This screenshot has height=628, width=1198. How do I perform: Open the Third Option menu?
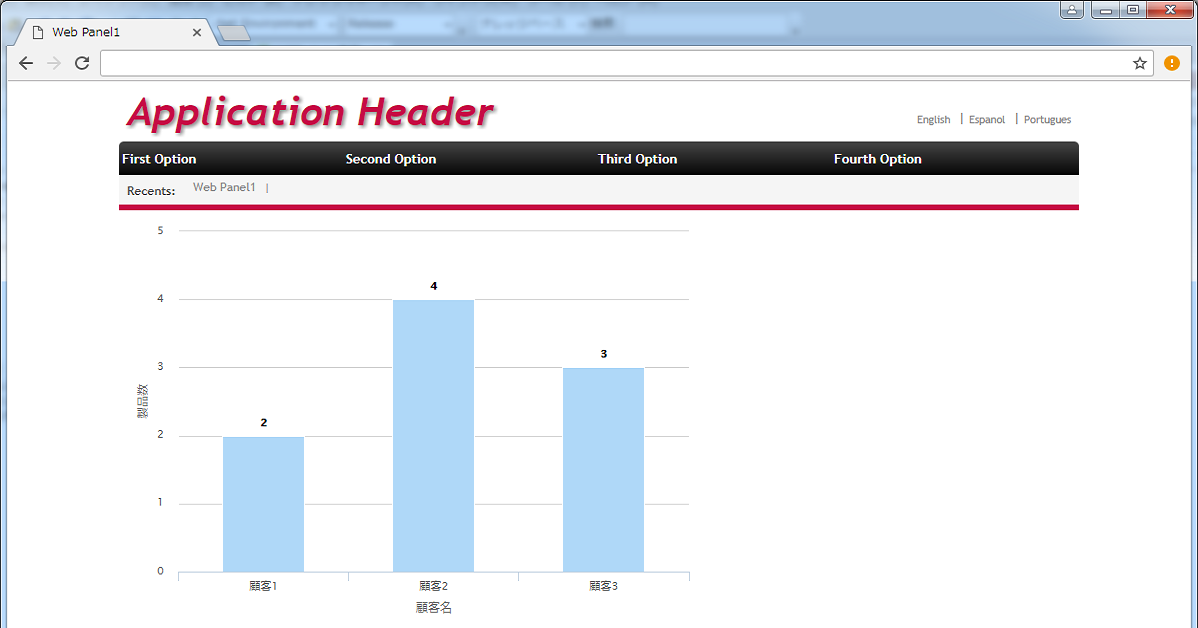click(x=637, y=159)
